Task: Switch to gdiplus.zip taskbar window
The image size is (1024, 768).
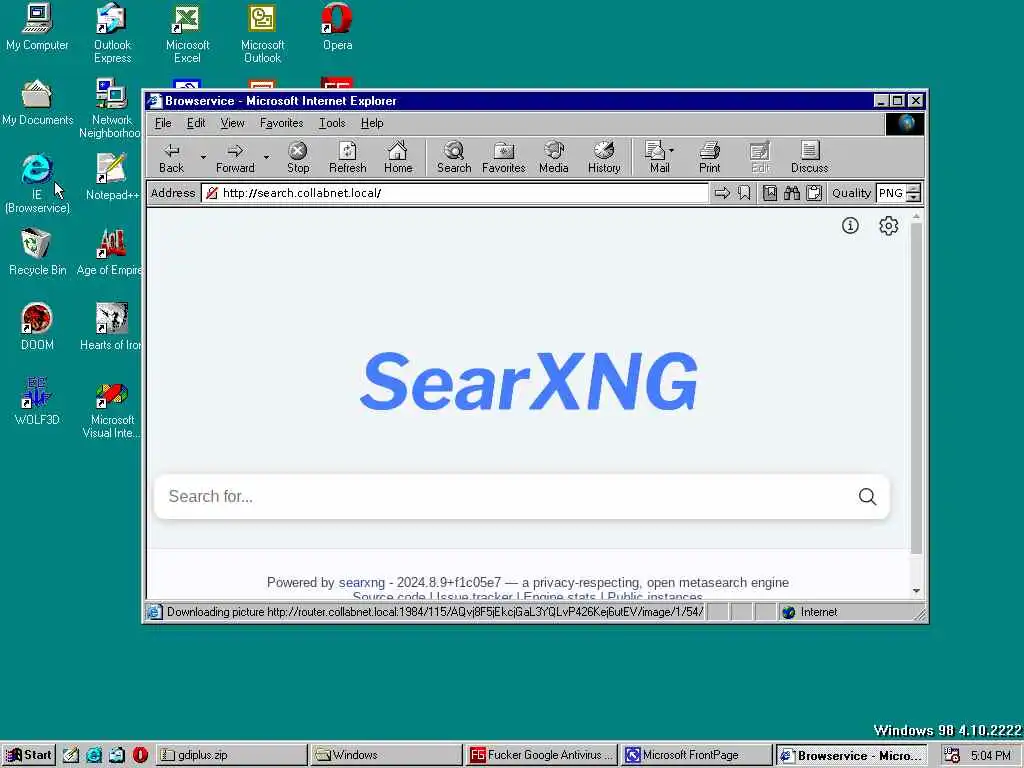Action: [232, 755]
